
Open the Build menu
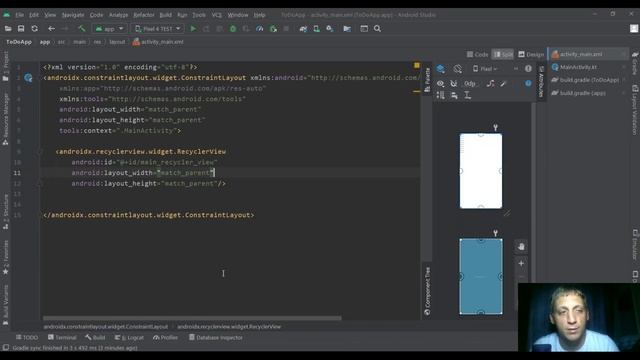pyautogui.click(x=165, y=15)
